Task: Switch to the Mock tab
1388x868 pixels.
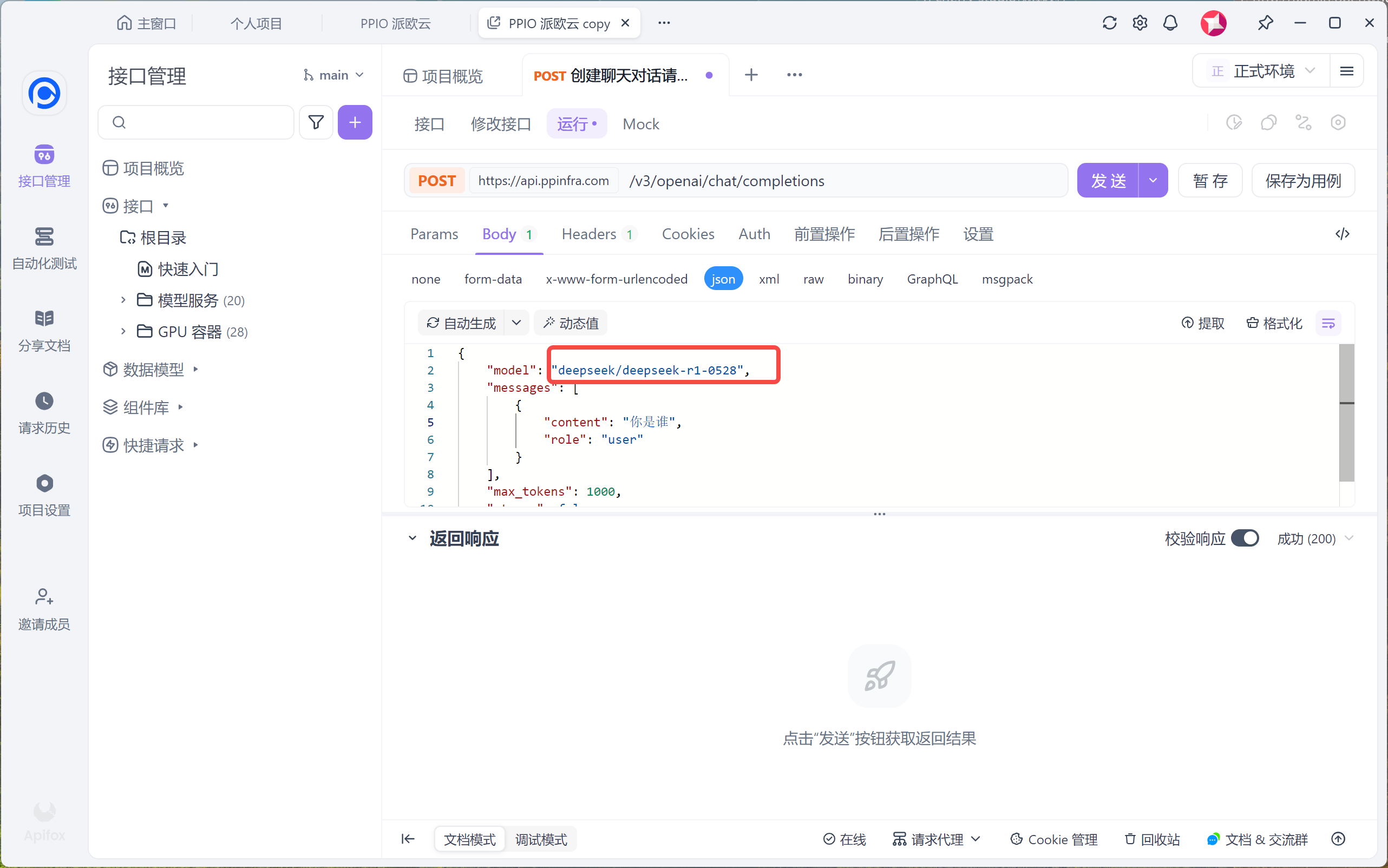Action: point(640,124)
